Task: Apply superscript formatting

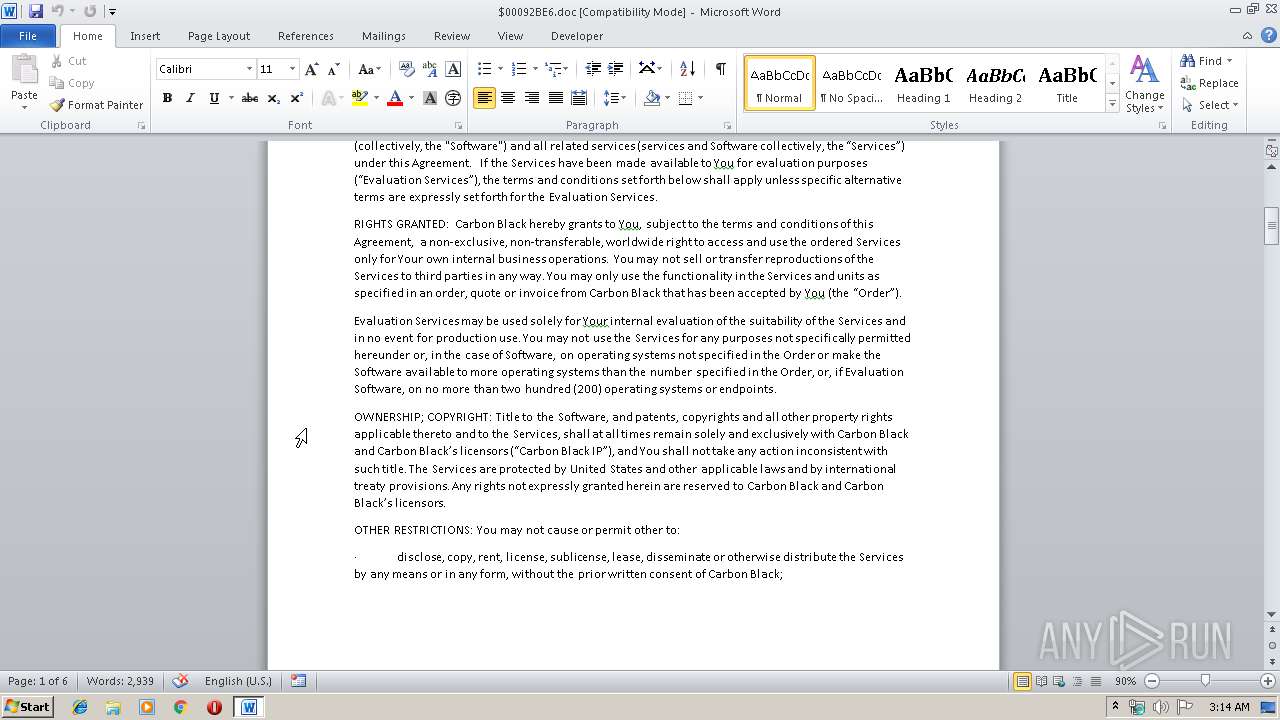Action: pyautogui.click(x=296, y=98)
